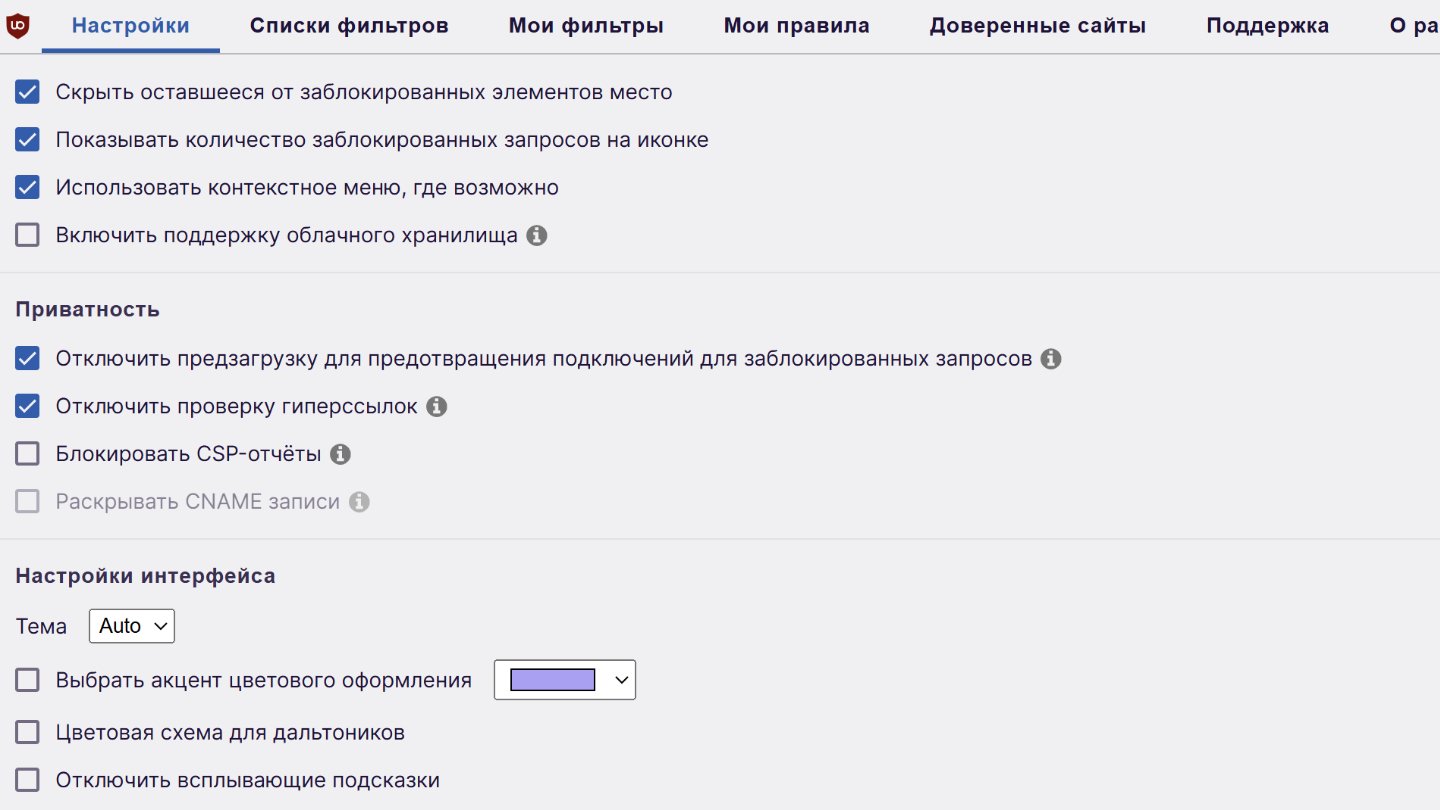Go to the Мои фильтры tab
The image size is (1440, 810).
pyautogui.click(x=586, y=26)
